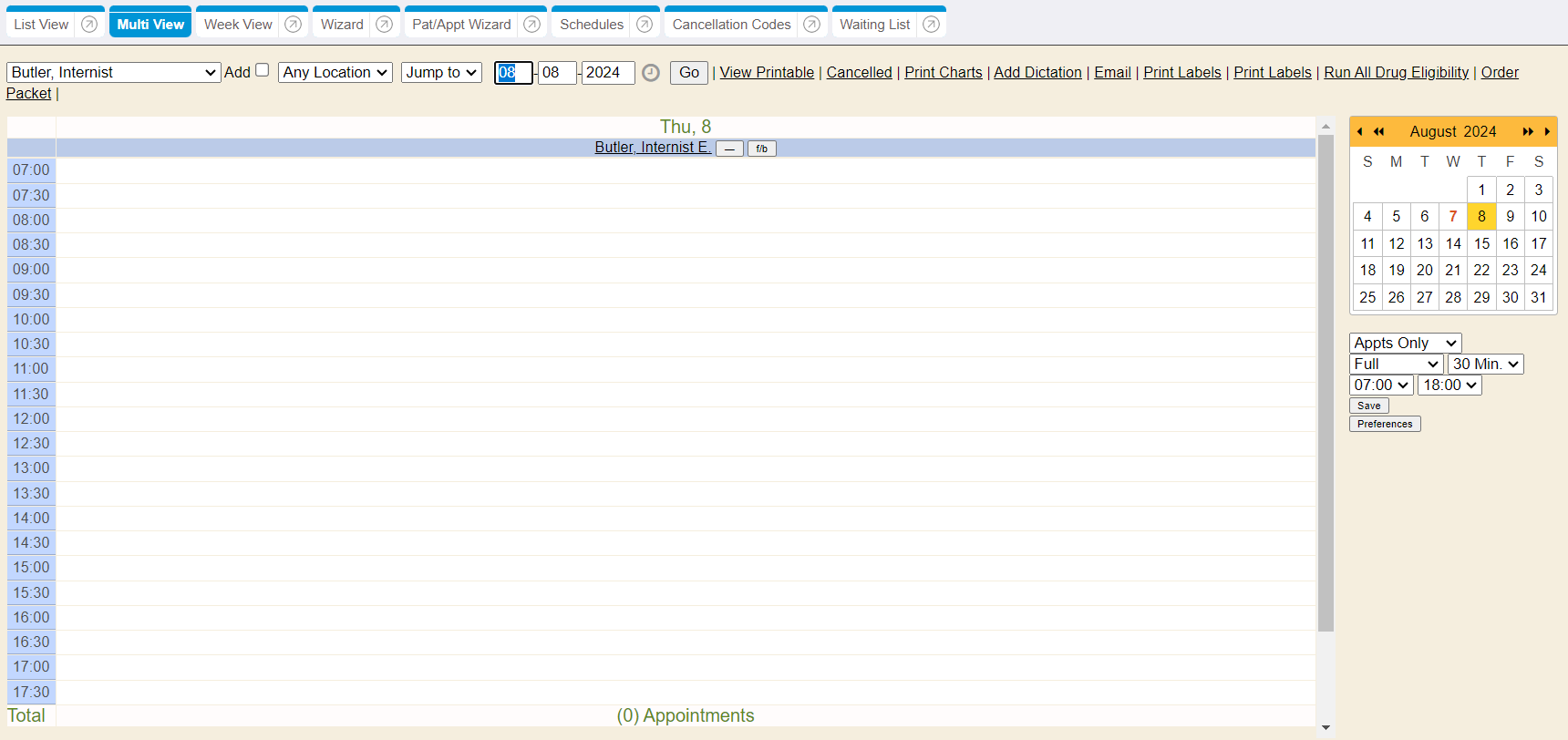
Task: Click the Preferences button
Action: tap(1384, 425)
